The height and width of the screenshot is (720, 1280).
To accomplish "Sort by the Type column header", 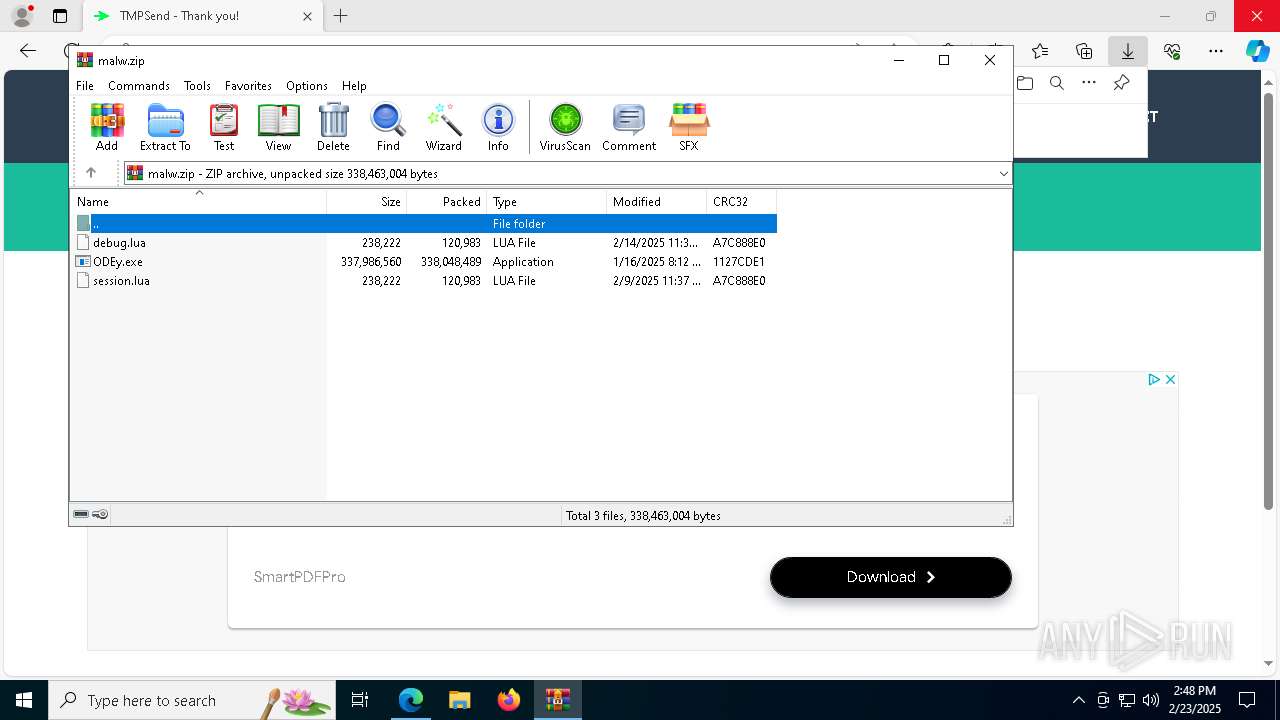I will tap(547, 202).
